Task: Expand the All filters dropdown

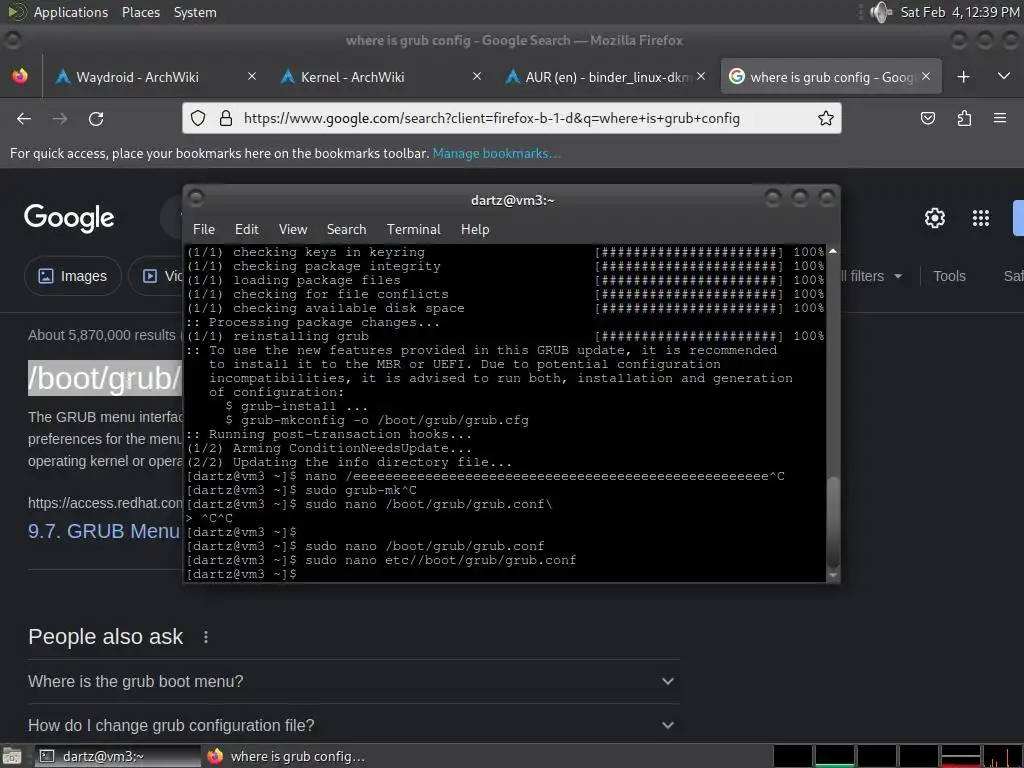Action: click(871, 276)
